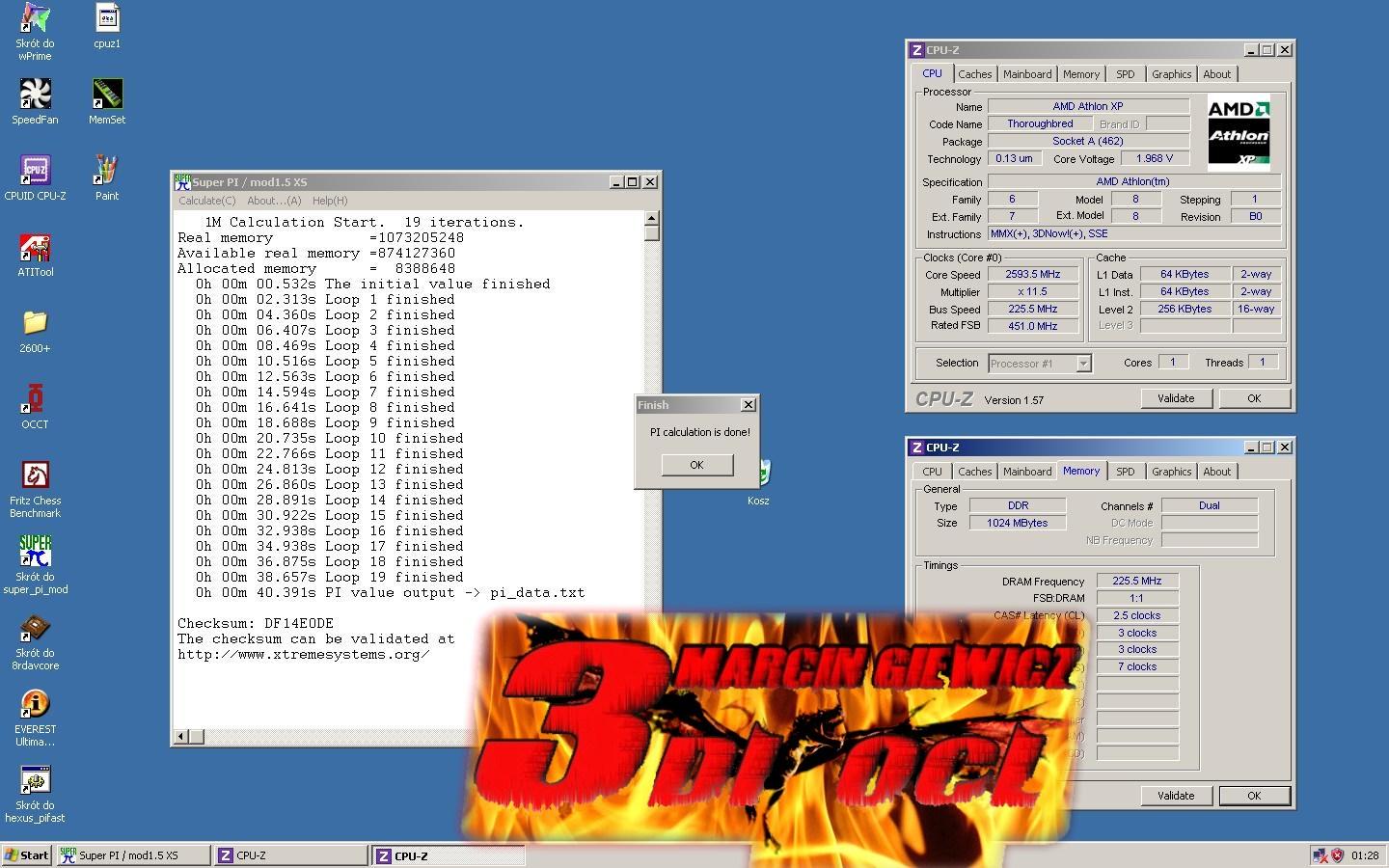Click the CAS# Latency 2.5 clocks value
The image size is (1389, 868).
click(x=1137, y=616)
